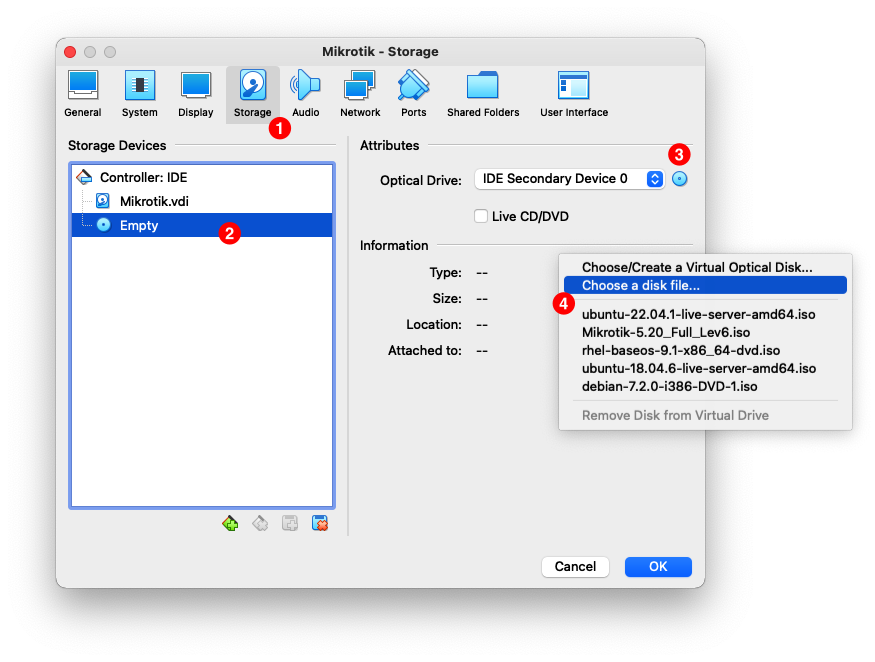
Task: Select Mikrotik-5.20_Full_Lev6.iso from the menu
Action: click(666, 332)
